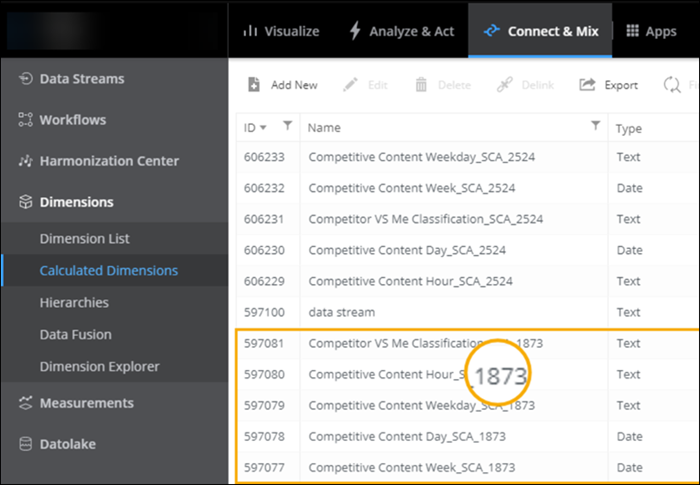Click the Export share icon

pyautogui.click(x=587, y=84)
